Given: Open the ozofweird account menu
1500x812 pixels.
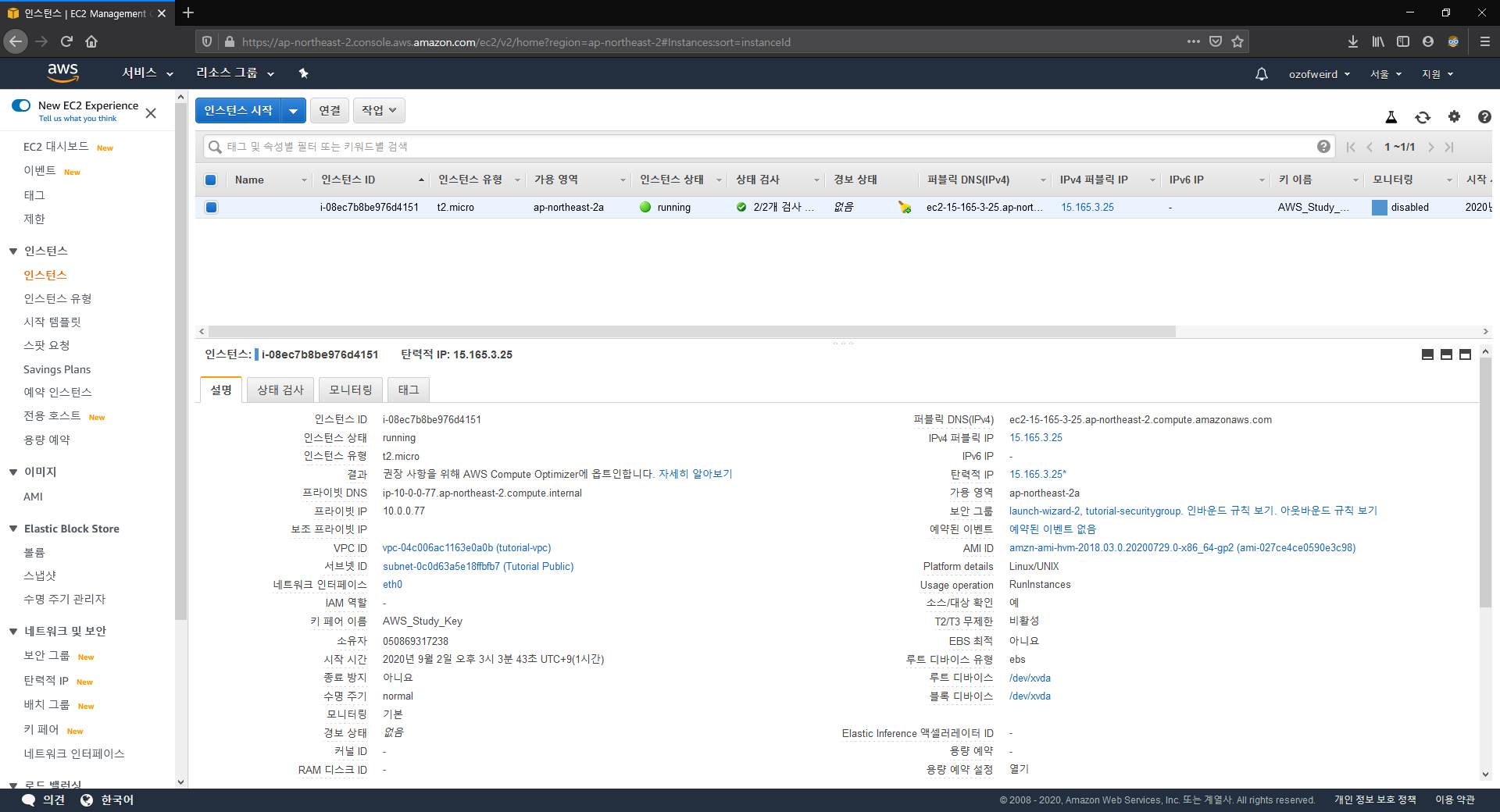Looking at the screenshot, I should pyautogui.click(x=1320, y=74).
